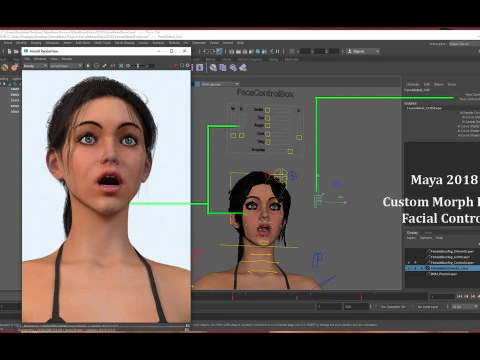Click the Anger slider handle in FaceControlBox
The image size is (480, 360).
pos(267,126)
